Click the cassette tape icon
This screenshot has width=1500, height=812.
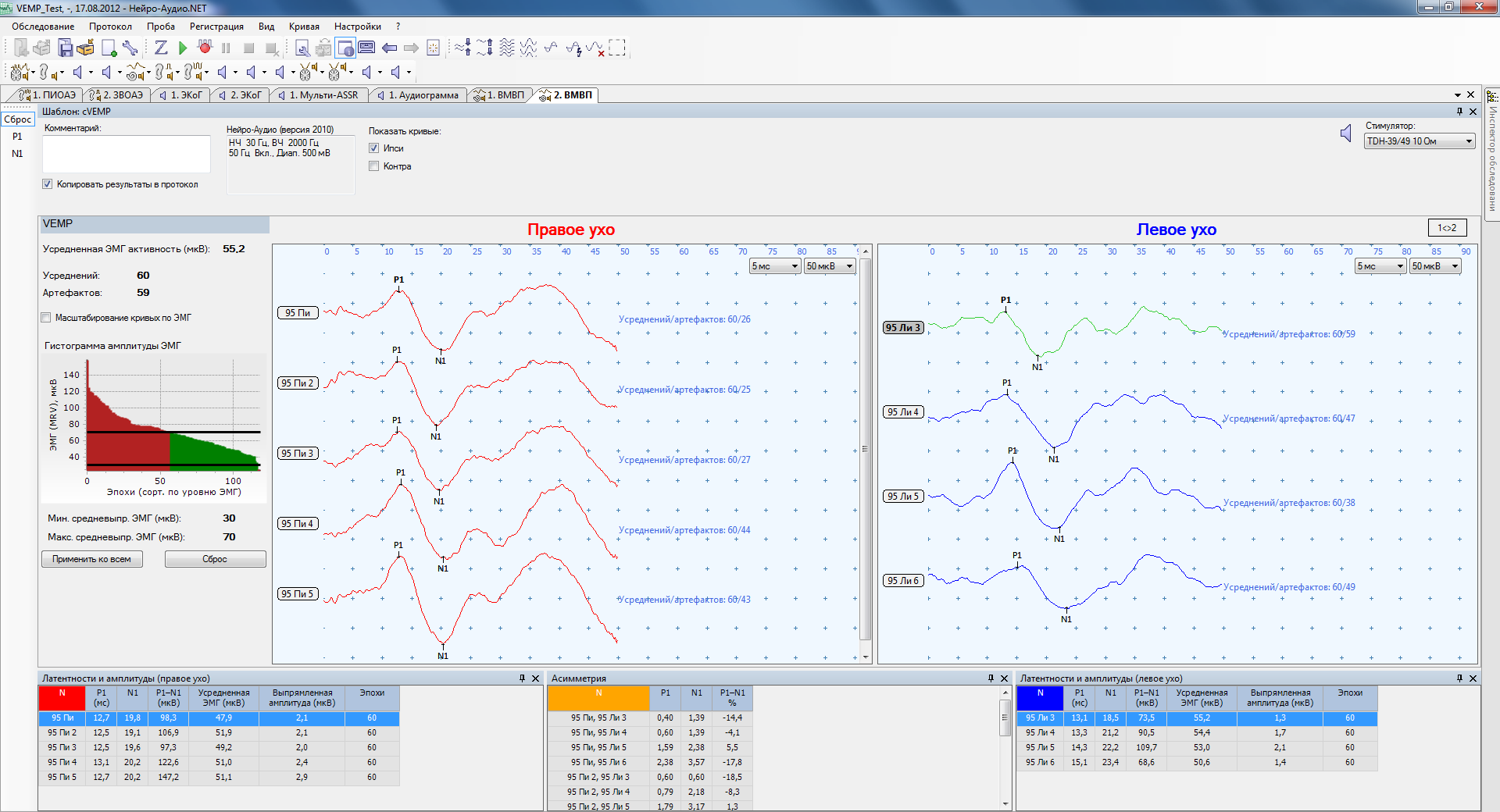click(366, 48)
